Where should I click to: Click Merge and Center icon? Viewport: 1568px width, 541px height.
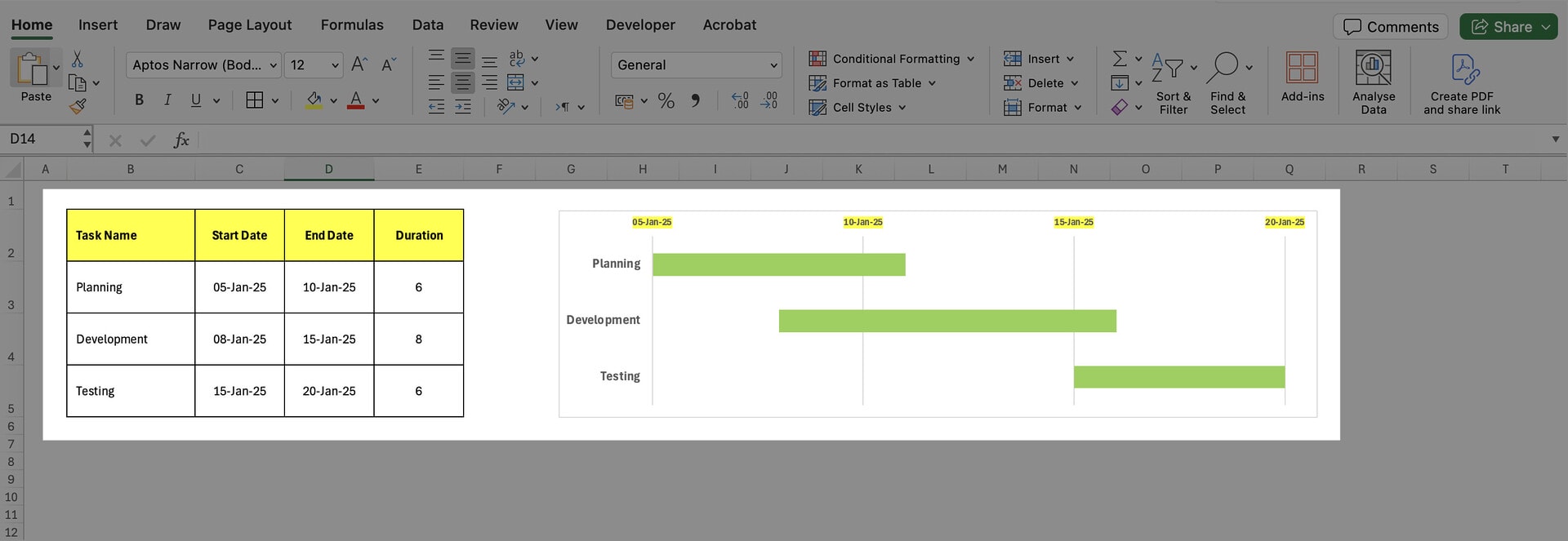pos(515,82)
